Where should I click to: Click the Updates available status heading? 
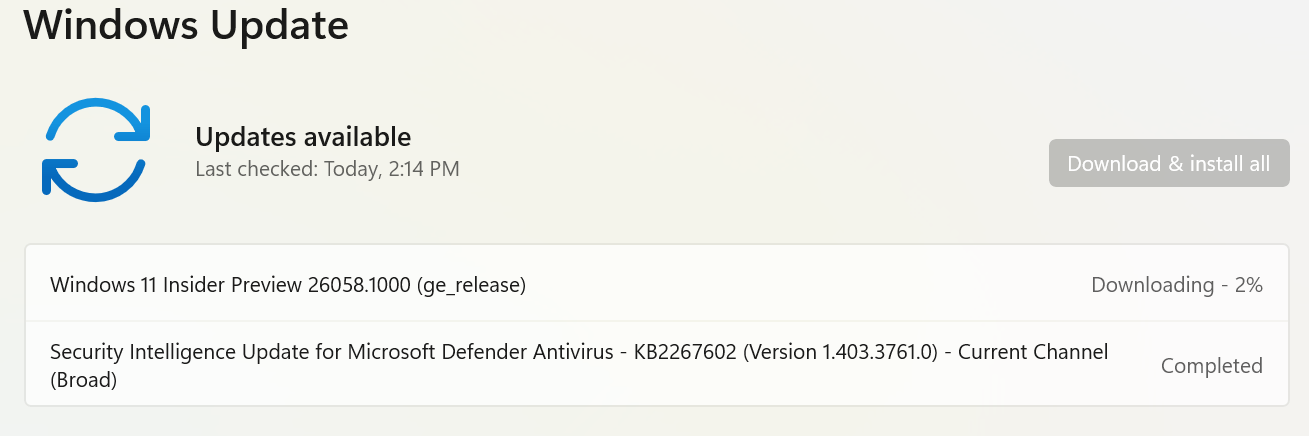pos(303,136)
